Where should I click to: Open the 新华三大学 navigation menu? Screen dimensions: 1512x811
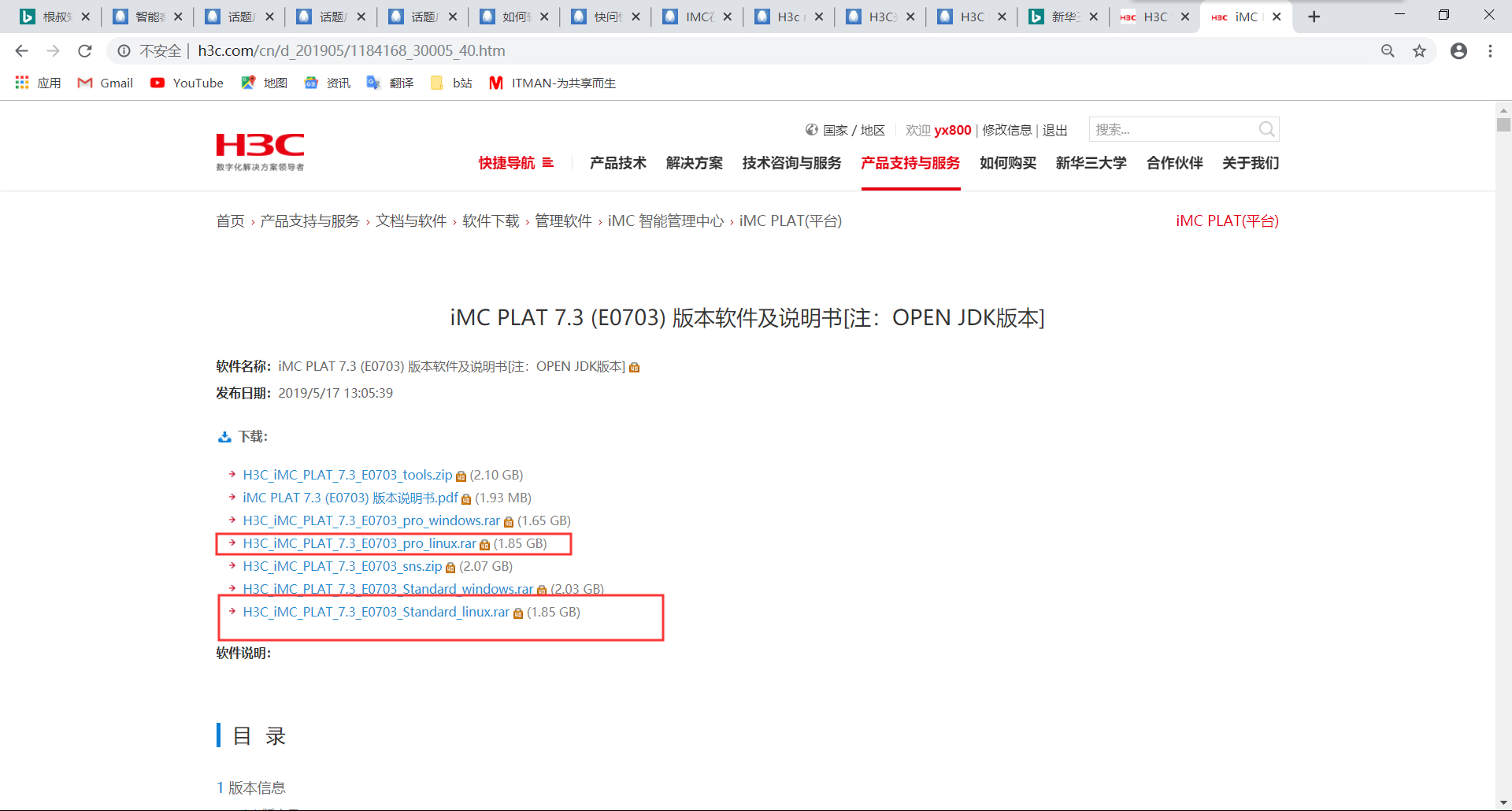point(1091,163)
